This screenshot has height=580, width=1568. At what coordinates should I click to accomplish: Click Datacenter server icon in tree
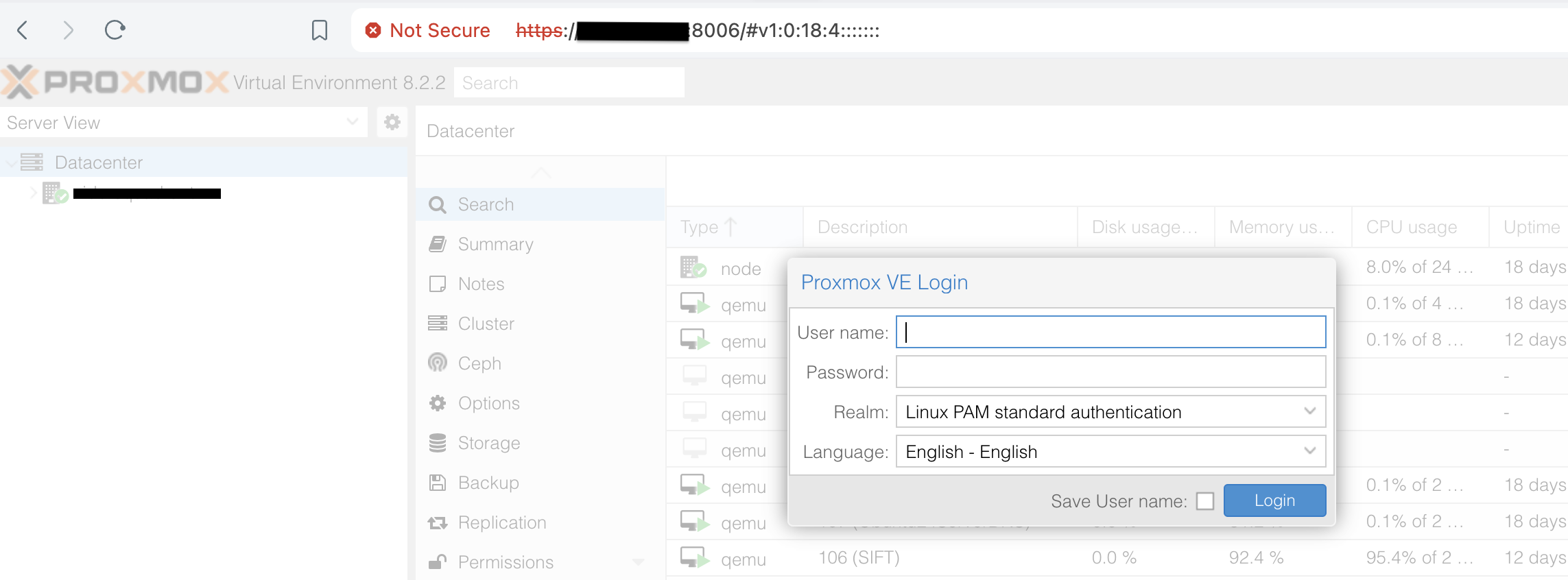tap(32, 162)
